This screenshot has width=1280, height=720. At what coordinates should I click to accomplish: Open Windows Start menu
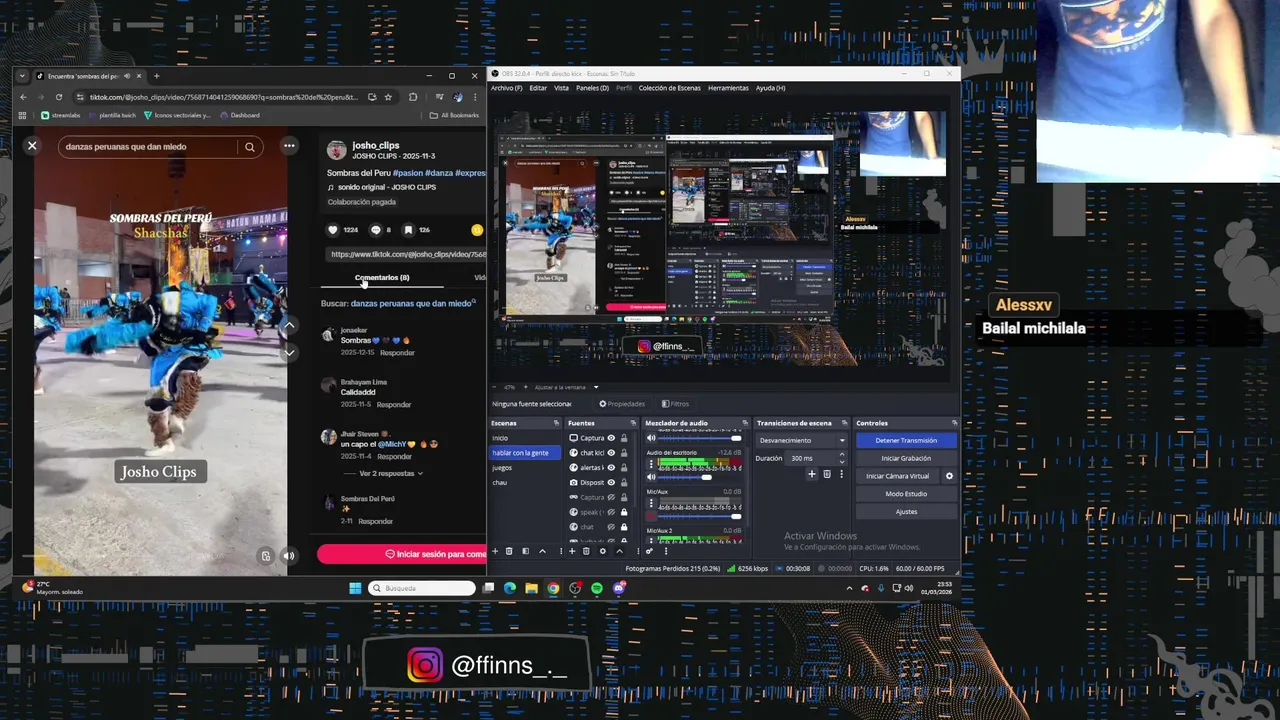point(355,588)
